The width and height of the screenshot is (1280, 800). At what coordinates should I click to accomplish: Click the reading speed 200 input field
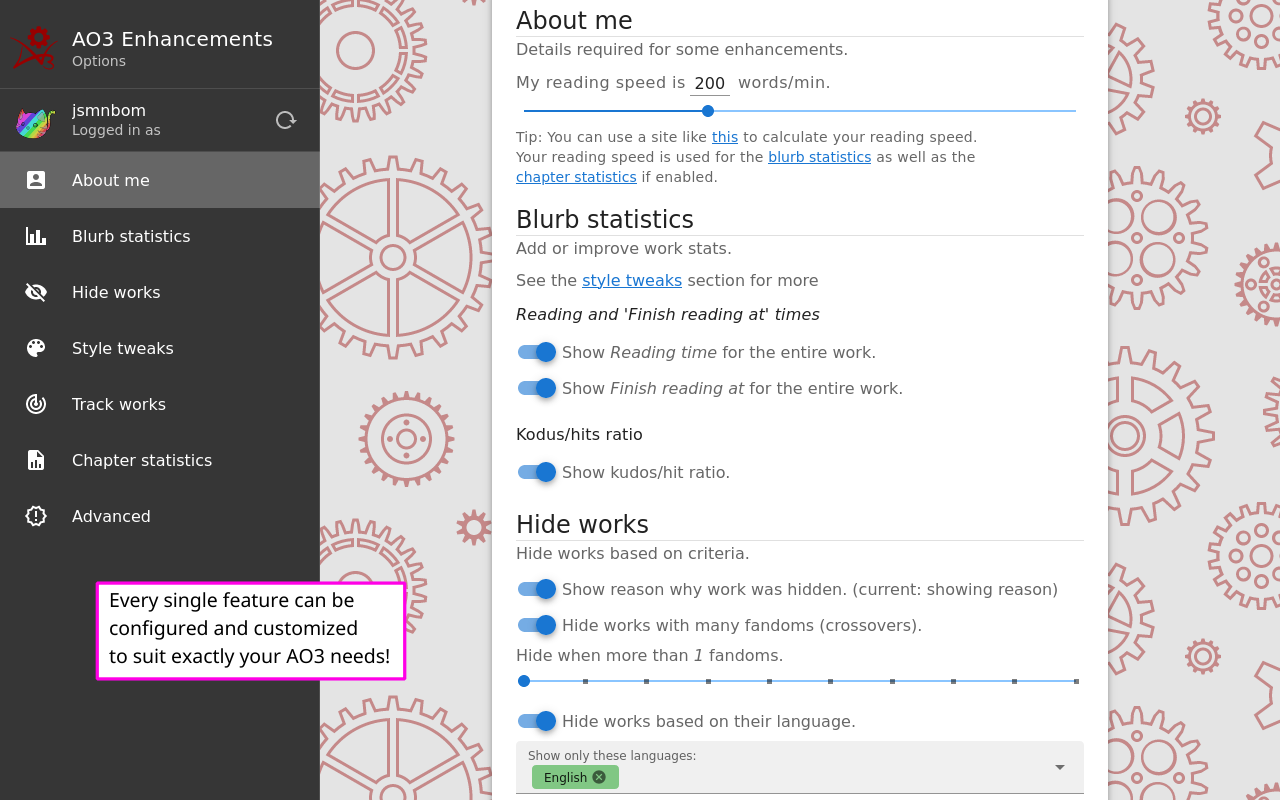tap(710, 84)
